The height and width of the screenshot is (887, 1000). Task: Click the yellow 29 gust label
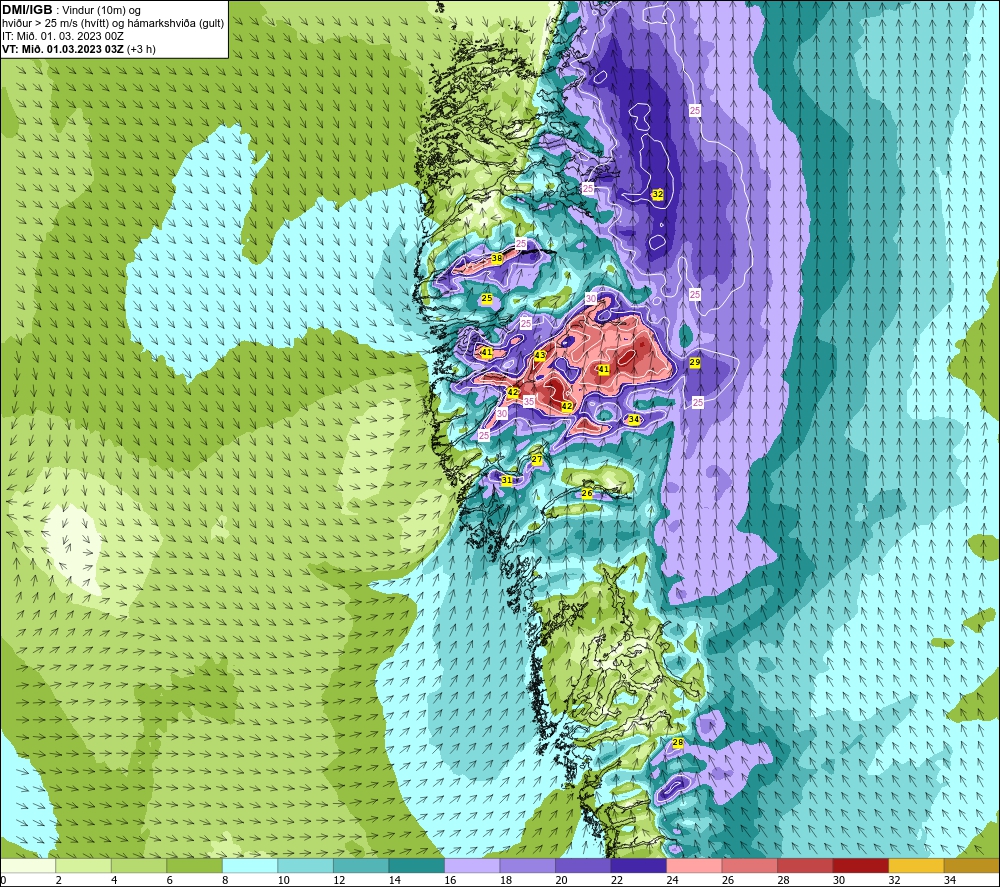[695, 362]
